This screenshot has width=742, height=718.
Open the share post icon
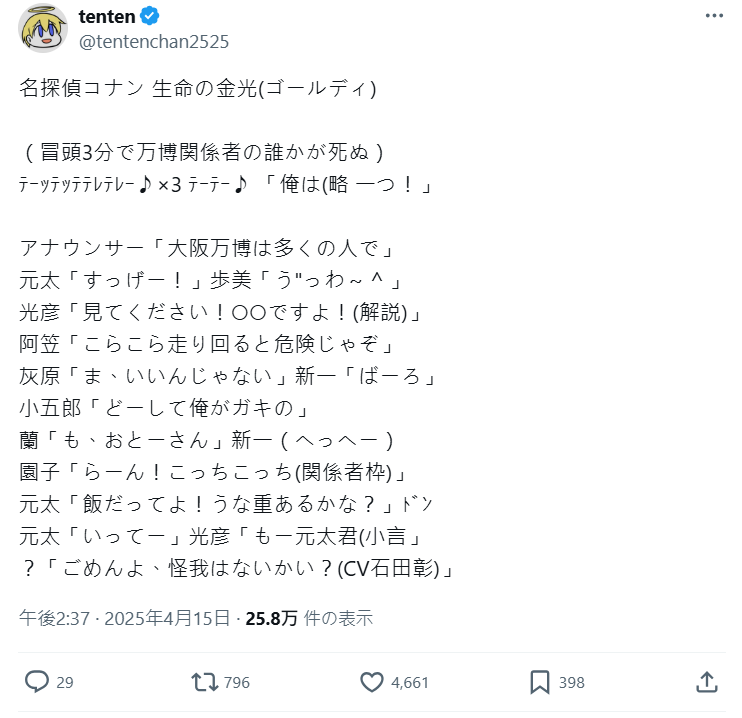coord(706,682)
